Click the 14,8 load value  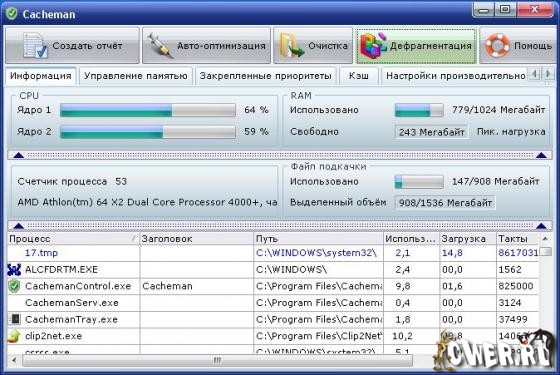click(x=452, y=253)
